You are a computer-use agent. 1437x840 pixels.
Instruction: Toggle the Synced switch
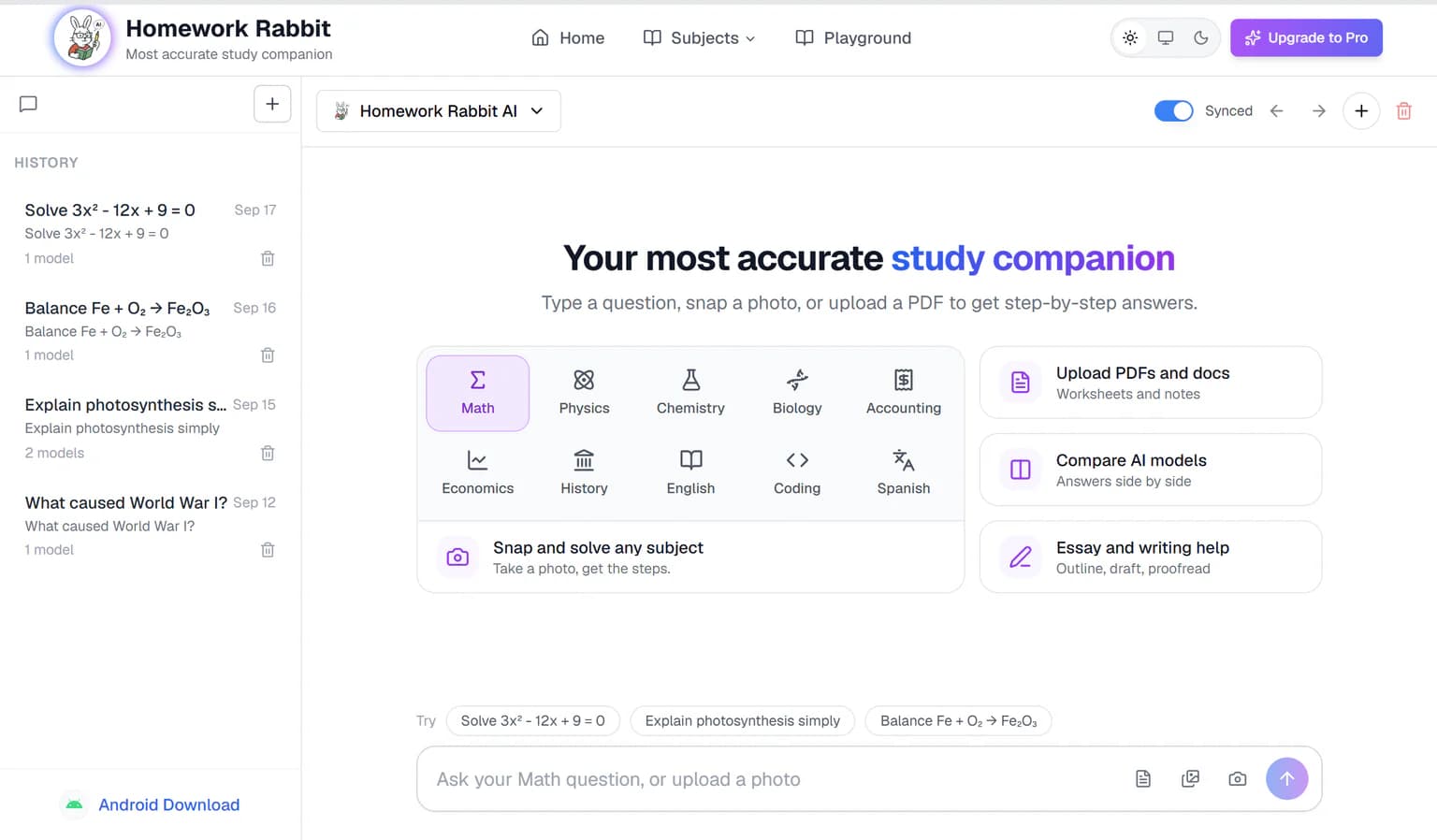[1173, 111]
